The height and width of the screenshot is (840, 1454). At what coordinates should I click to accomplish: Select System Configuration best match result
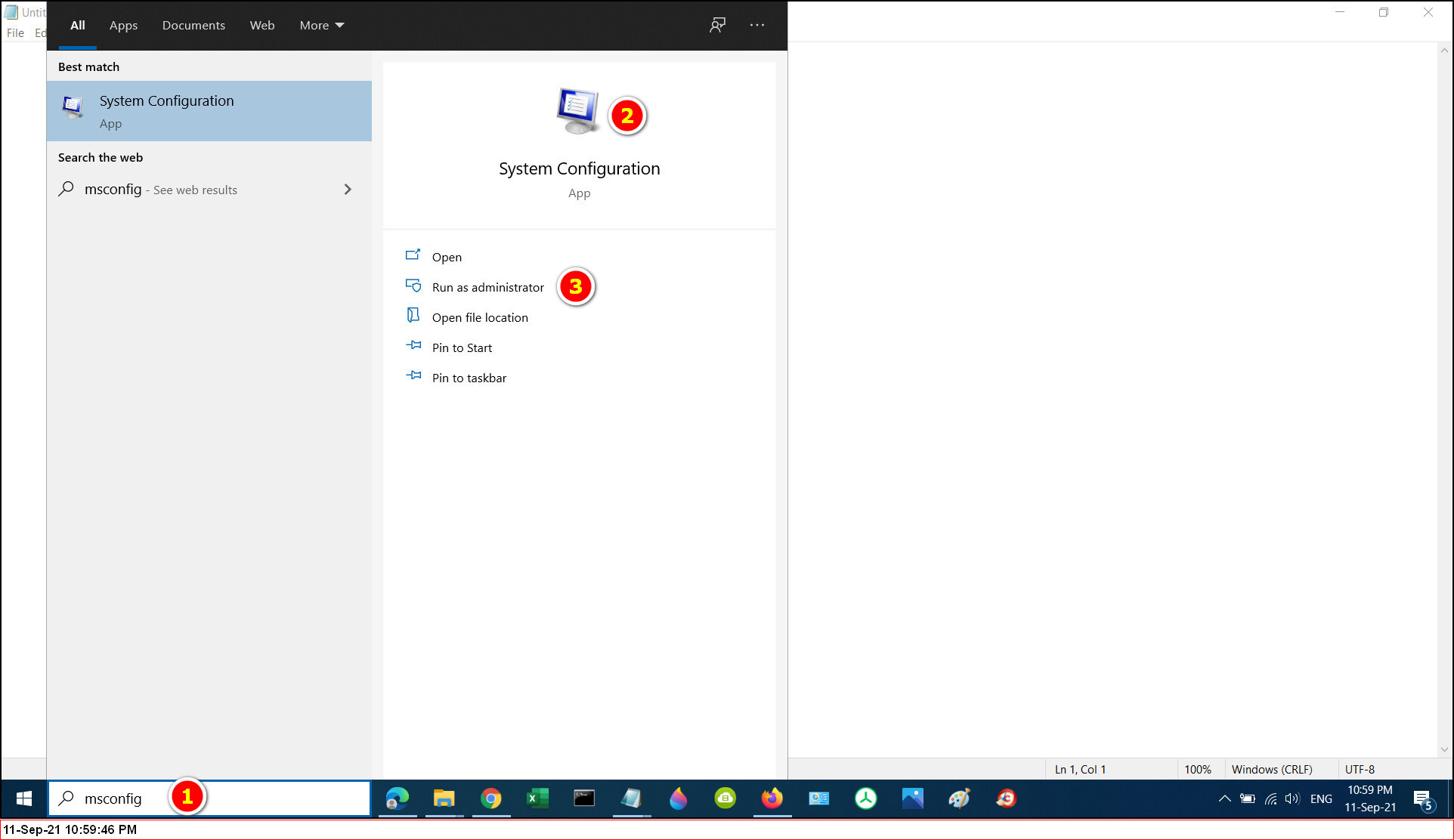coord(209,111)
